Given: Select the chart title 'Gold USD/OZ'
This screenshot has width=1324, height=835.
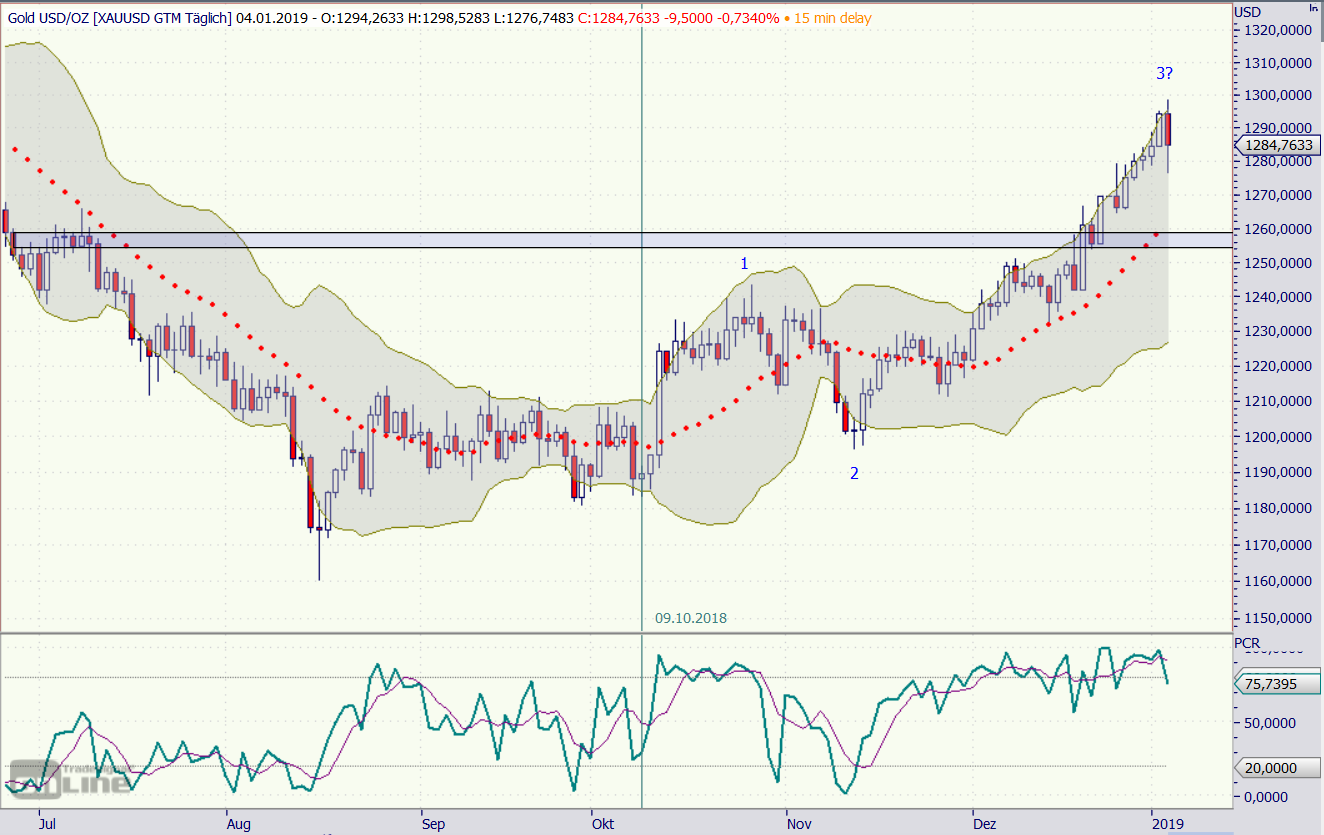Looking at the screenshot, I should [48, 18].
